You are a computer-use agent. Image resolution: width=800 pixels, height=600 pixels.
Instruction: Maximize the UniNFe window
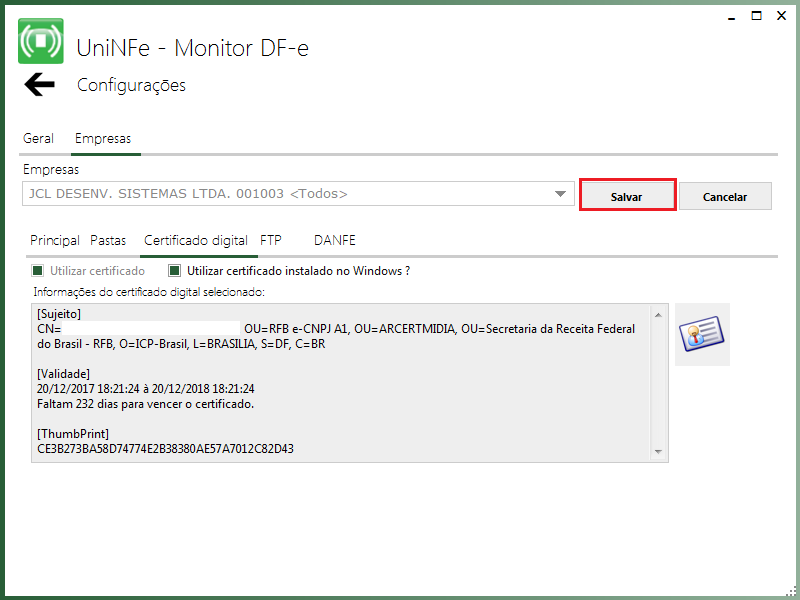(756, 16)
